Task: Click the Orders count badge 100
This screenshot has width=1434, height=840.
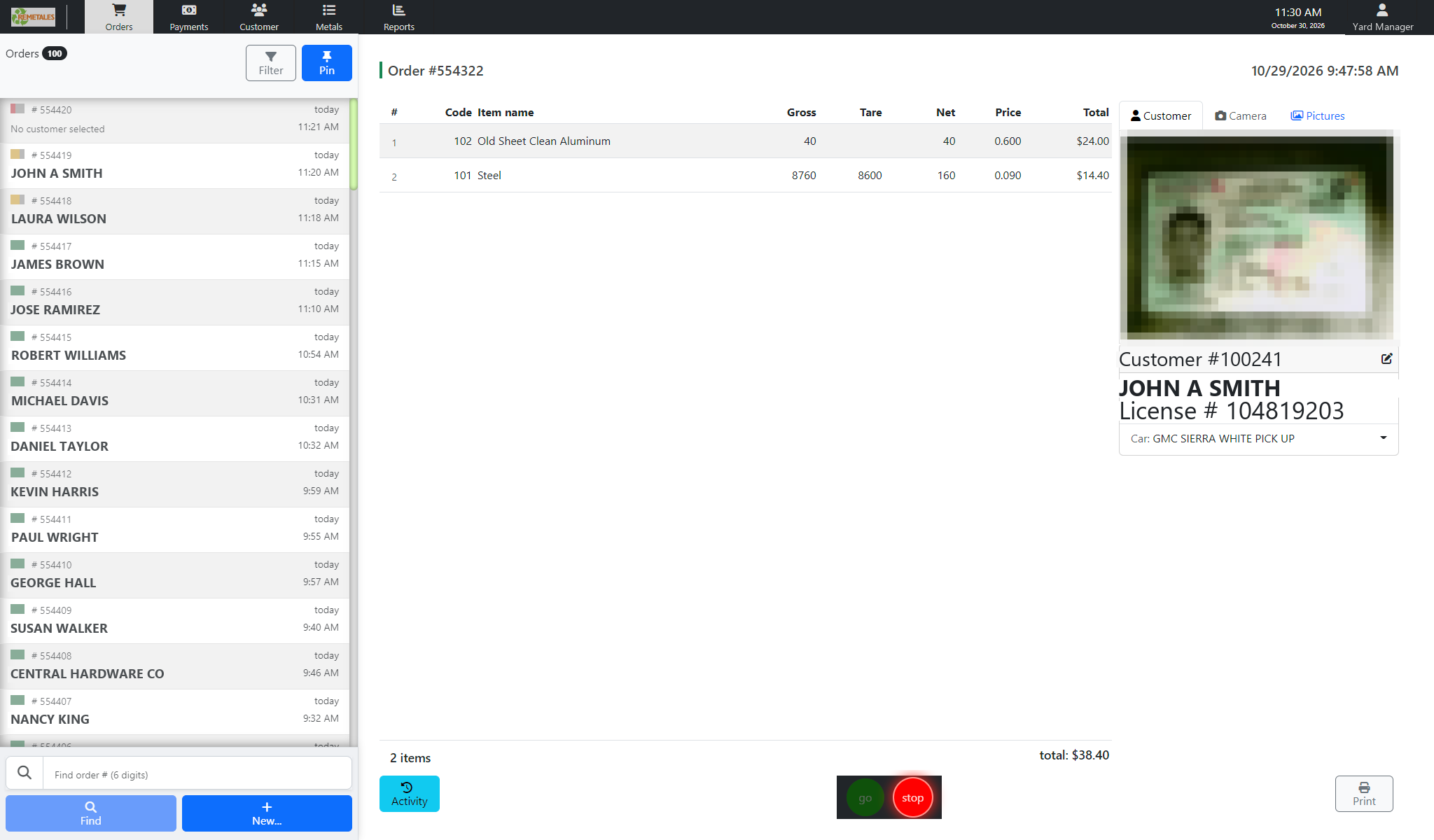Action: pos(55,53)
